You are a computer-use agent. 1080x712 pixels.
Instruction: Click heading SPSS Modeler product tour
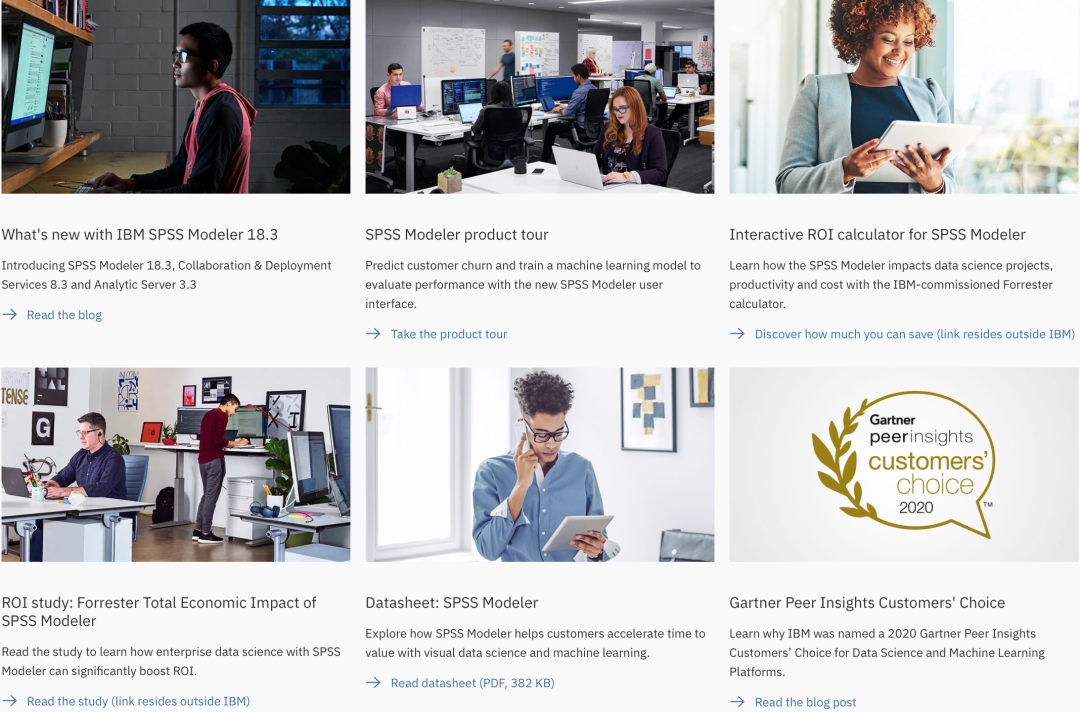tap(457, 235)
